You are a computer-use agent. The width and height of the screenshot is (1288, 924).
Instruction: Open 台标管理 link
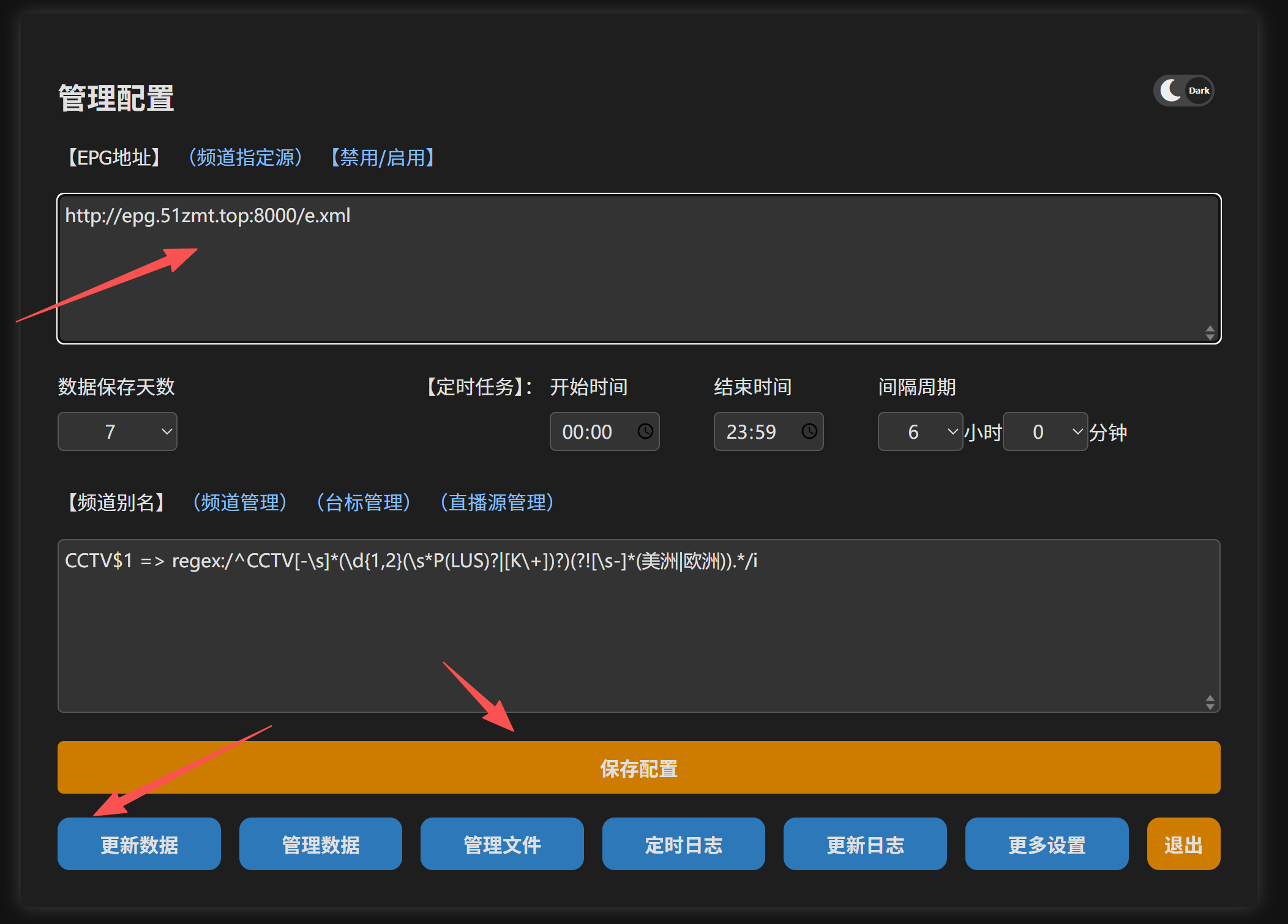coord(364,502)
